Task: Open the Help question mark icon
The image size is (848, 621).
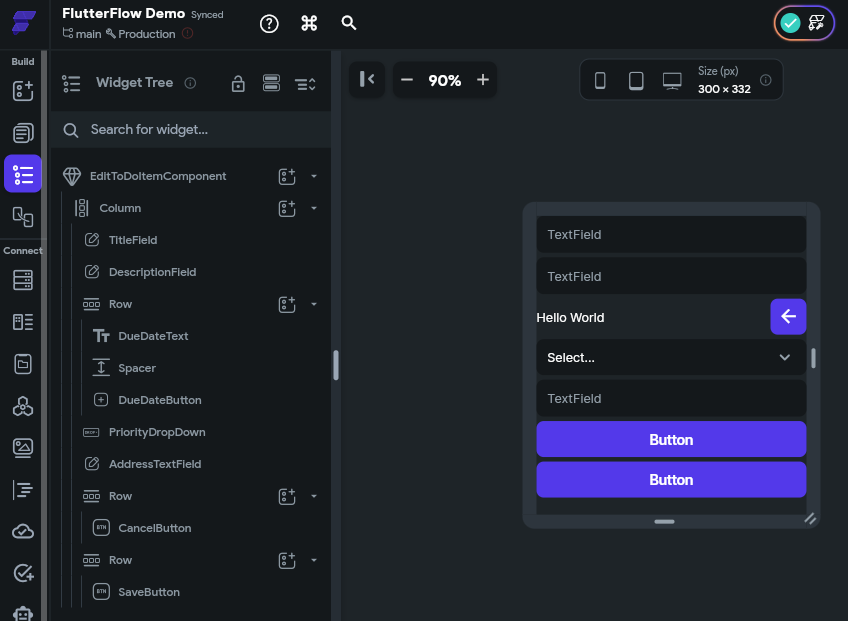Action: tap(269, 23)
